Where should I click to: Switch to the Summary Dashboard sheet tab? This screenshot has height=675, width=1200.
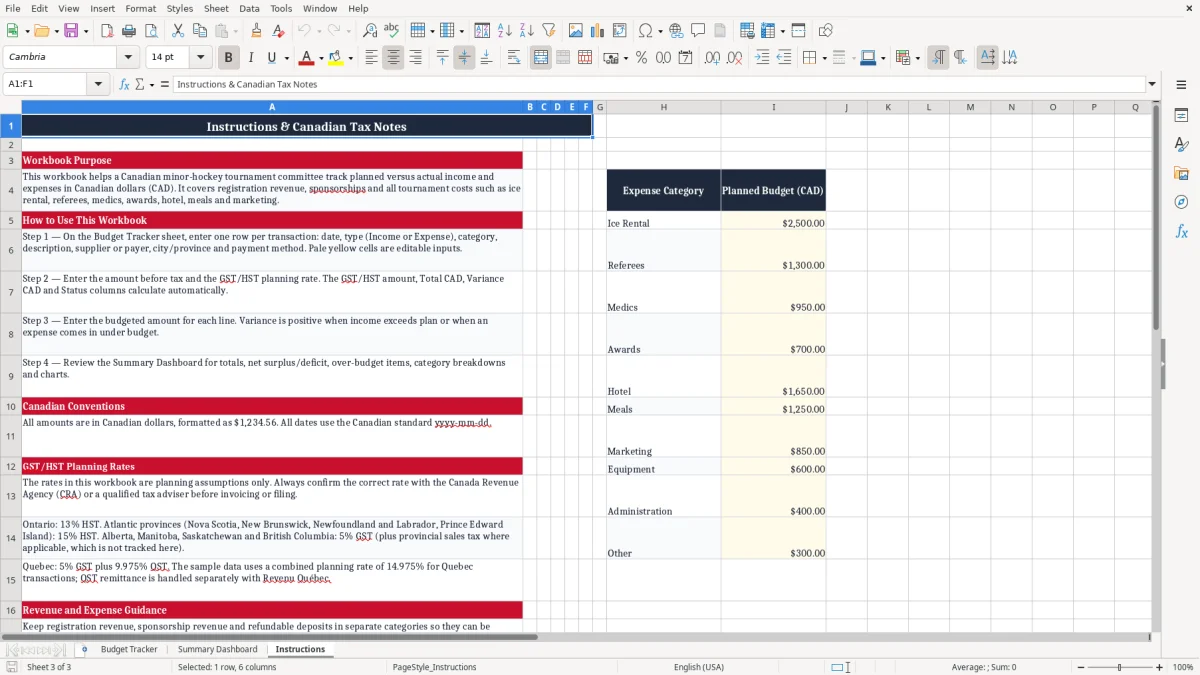click(x=217, y=649)
